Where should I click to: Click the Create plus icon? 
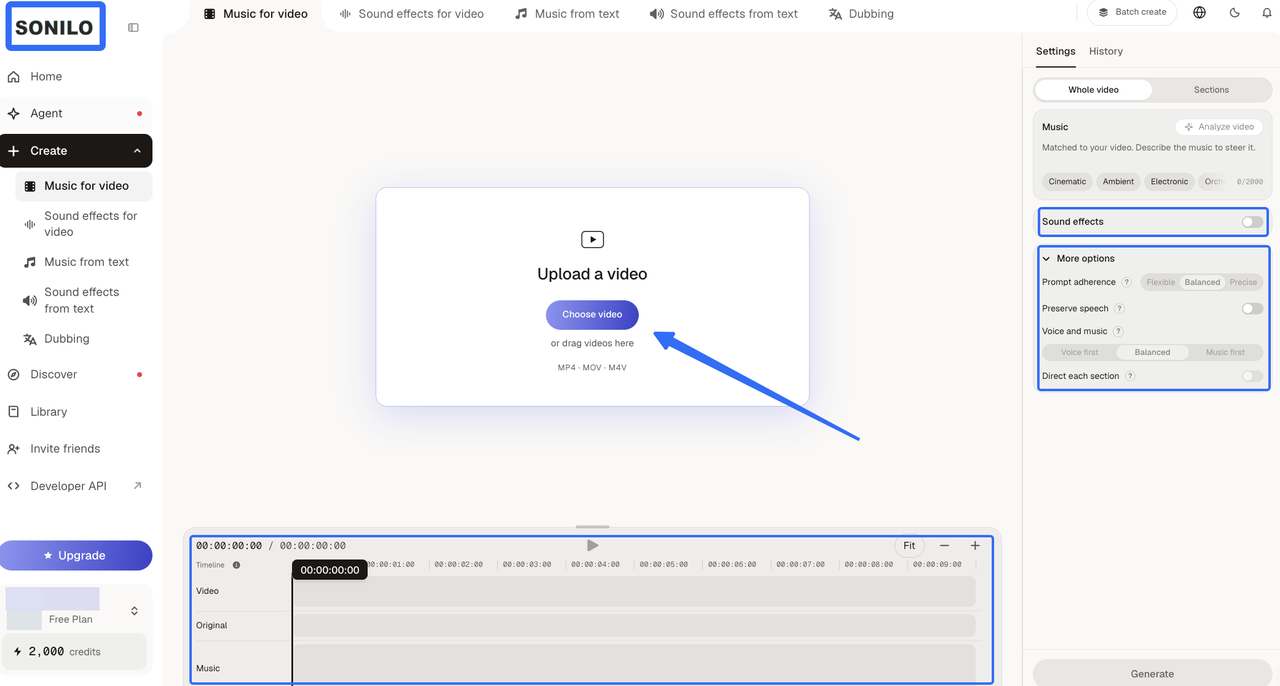(x=14, y=151)
